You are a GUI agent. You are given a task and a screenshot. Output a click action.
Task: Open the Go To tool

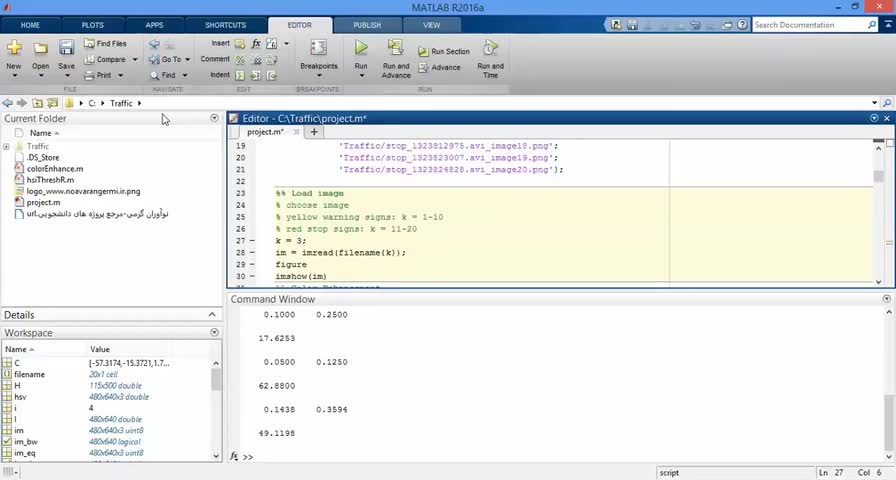pyautogui.click(x=165, y=59)
